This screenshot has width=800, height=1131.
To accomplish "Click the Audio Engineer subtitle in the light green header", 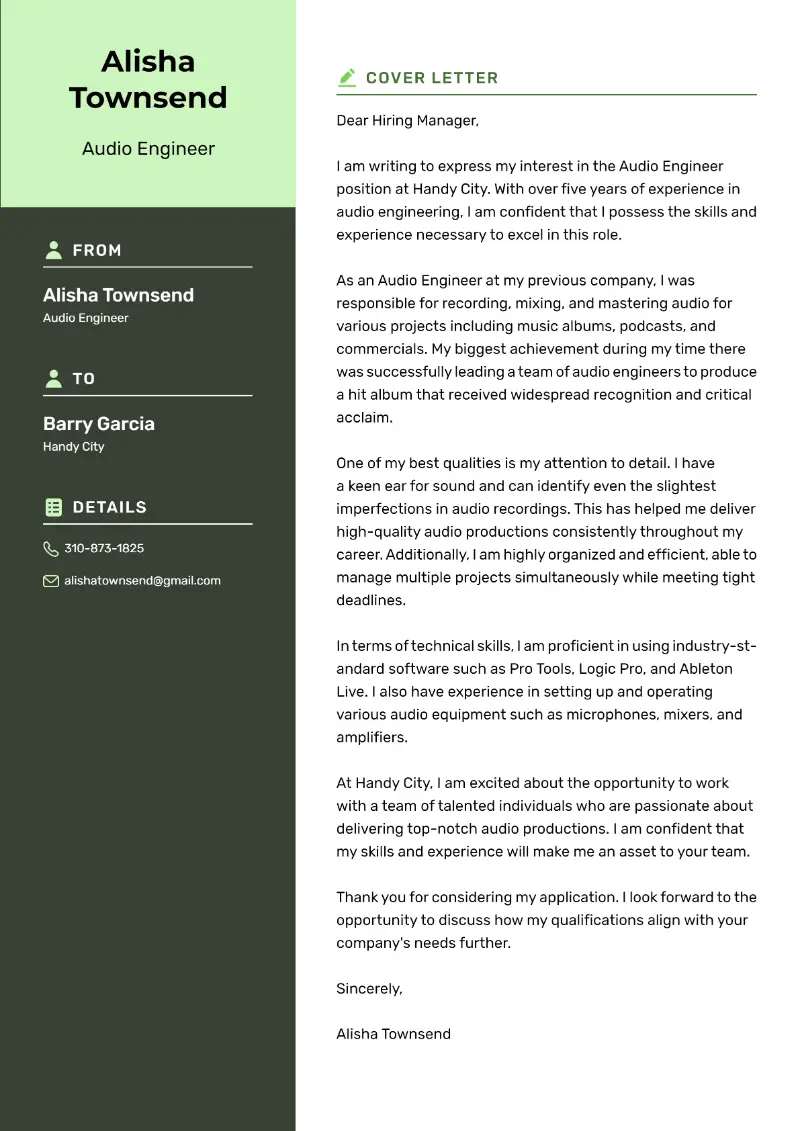I will (x=148, y=149).
